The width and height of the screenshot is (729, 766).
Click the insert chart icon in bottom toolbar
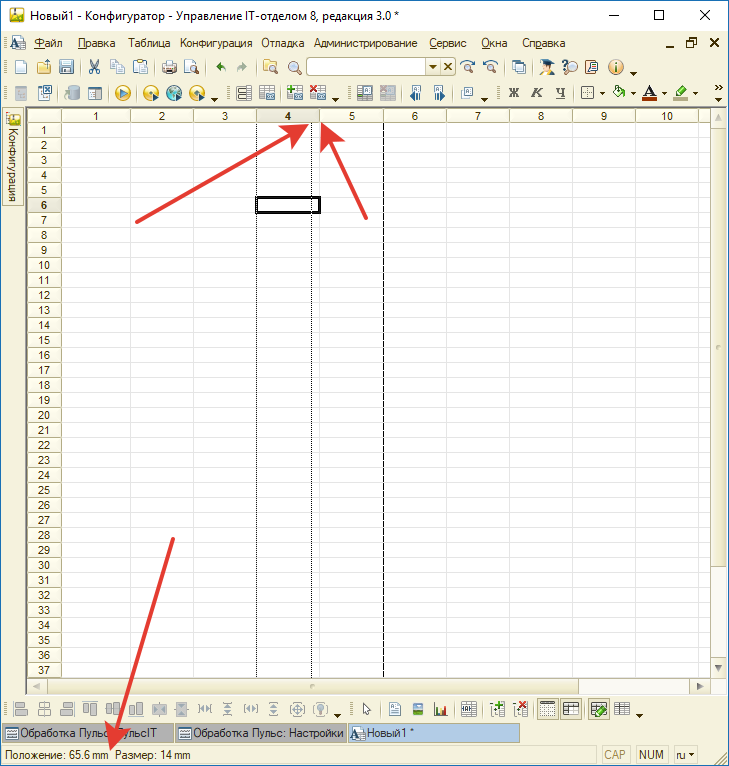pos(437,709)
